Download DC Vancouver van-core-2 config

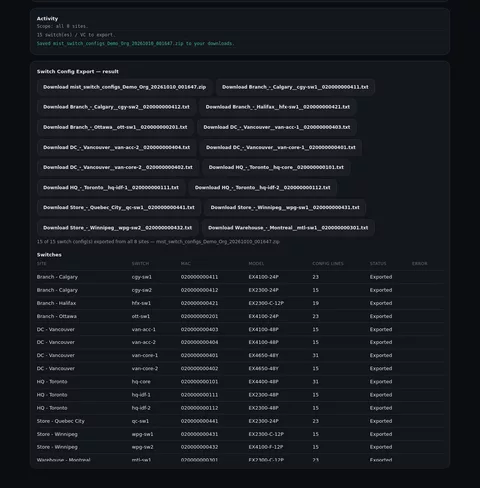[x=118, y=167]
